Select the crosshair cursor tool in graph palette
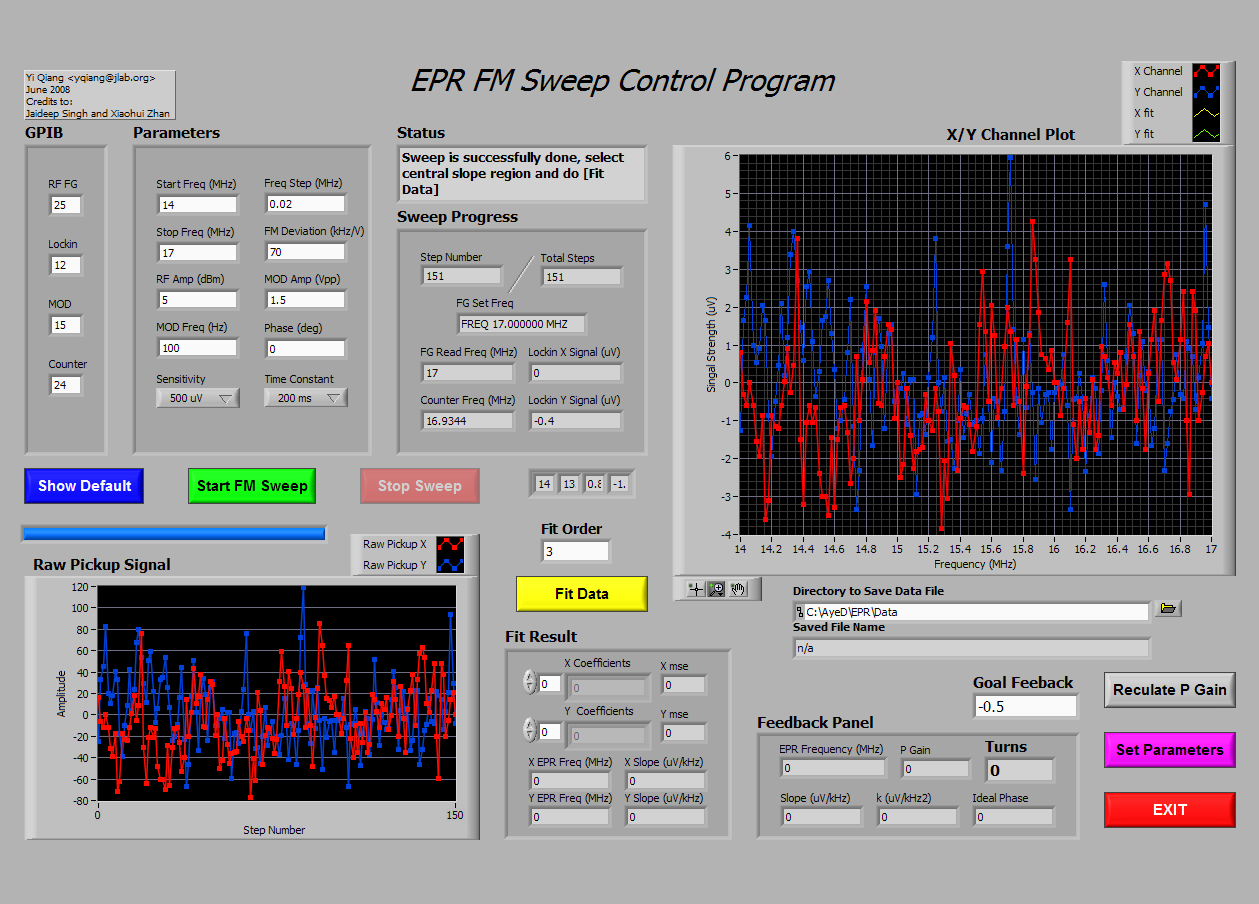 pyautogui.click(x=696, y=589)
